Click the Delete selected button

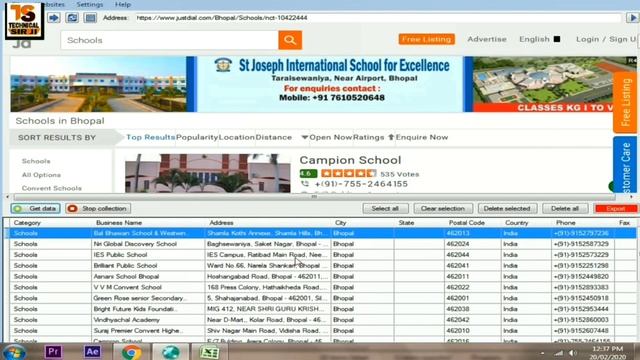tap(507, 209)
